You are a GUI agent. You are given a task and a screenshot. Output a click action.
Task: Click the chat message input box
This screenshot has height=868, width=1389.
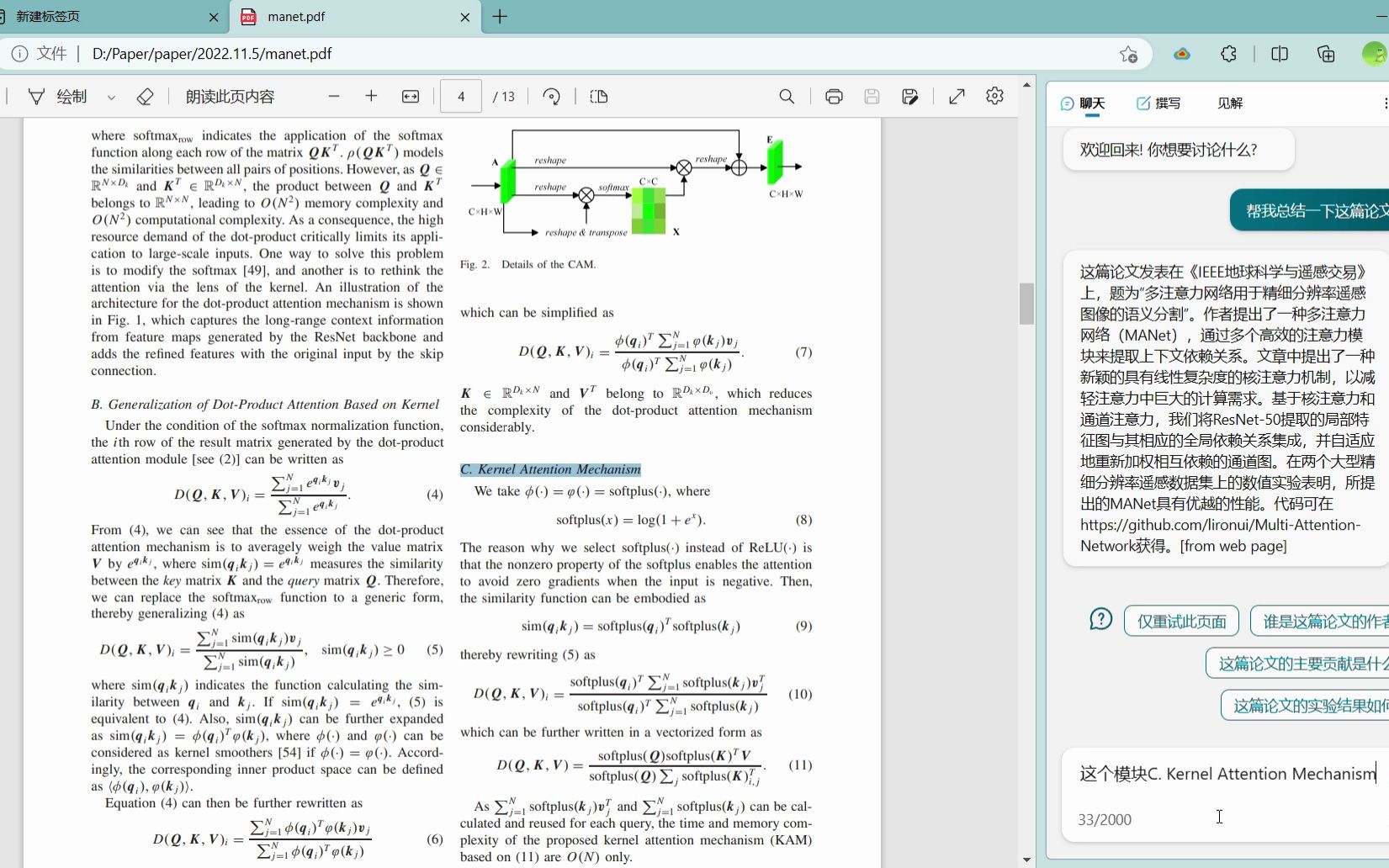coord(1227,775)
